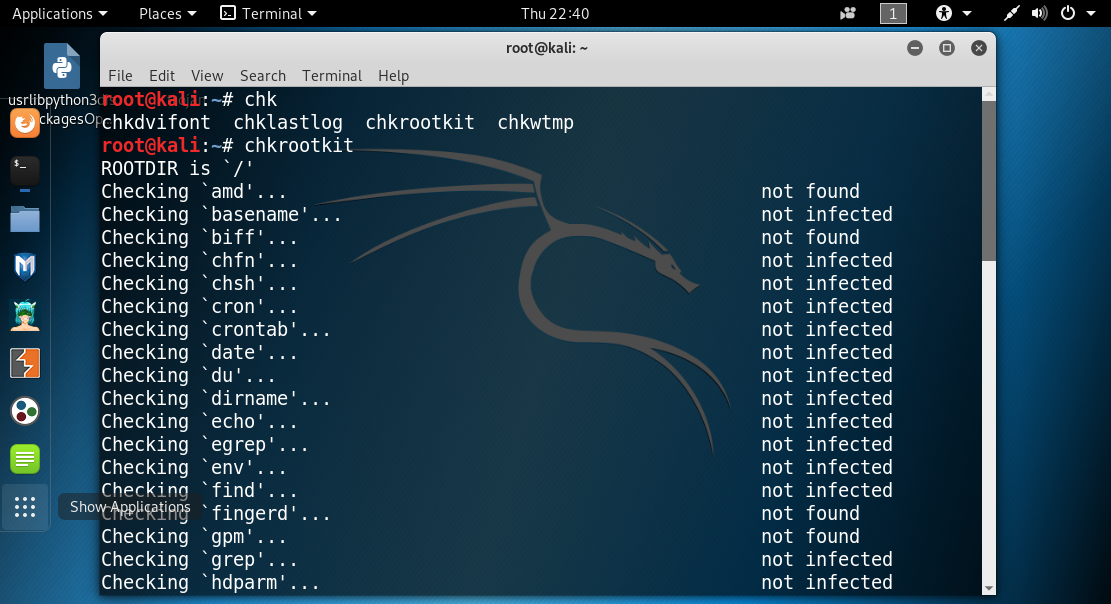Image resolution: width=1111 pixels, height=604 pixels.
Task: Click the Checking `echo' line
Action: 199,422
